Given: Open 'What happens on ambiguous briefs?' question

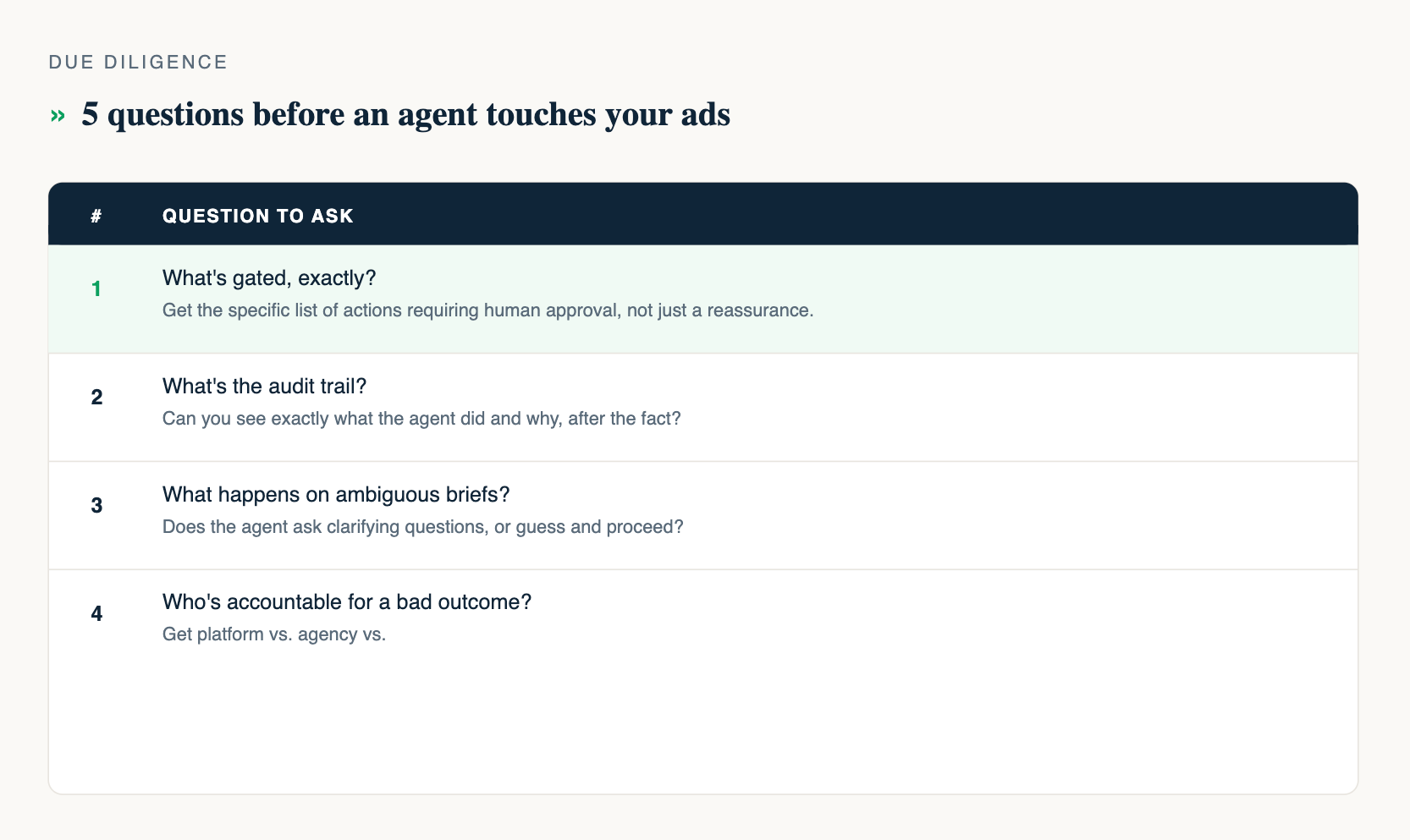Looking at the screenshot, I should 336,495.
